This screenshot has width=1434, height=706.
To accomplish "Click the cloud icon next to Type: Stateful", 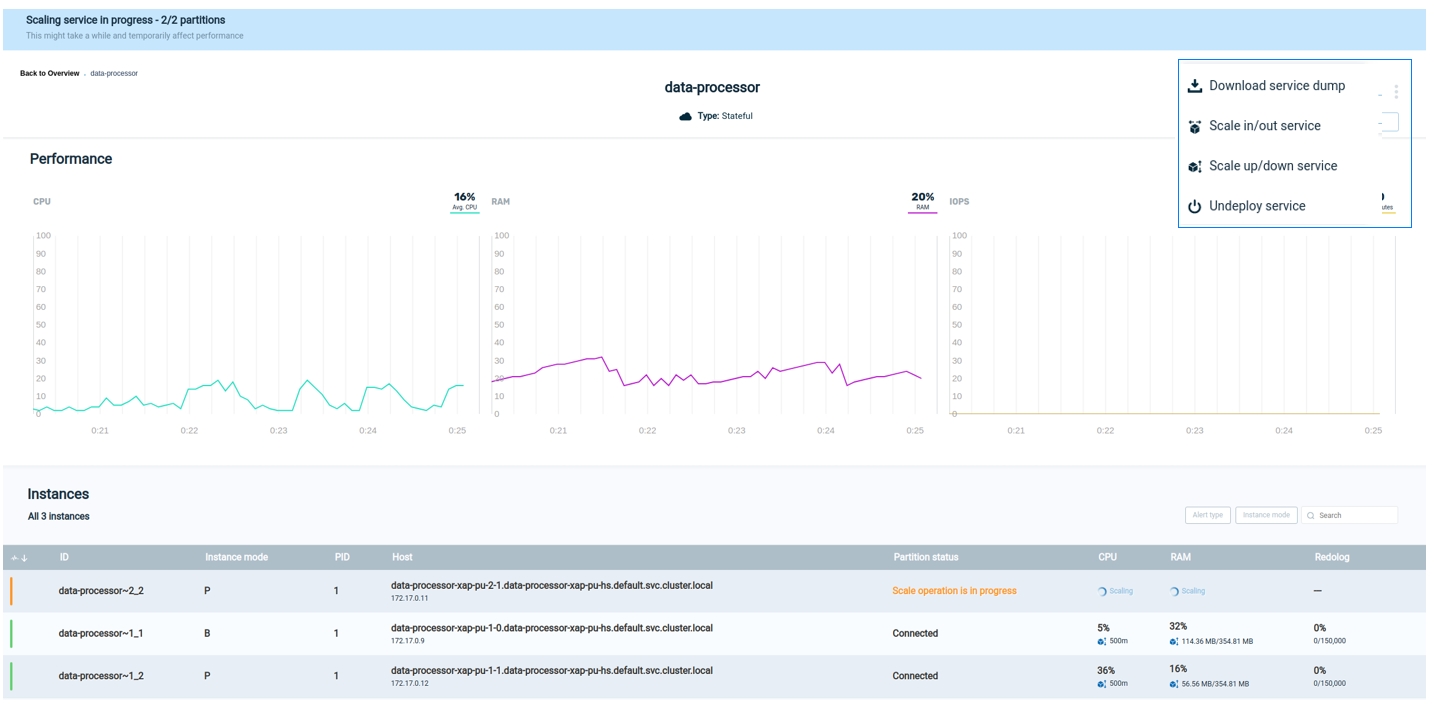I will pyautogui.click(x=685, y=117).
